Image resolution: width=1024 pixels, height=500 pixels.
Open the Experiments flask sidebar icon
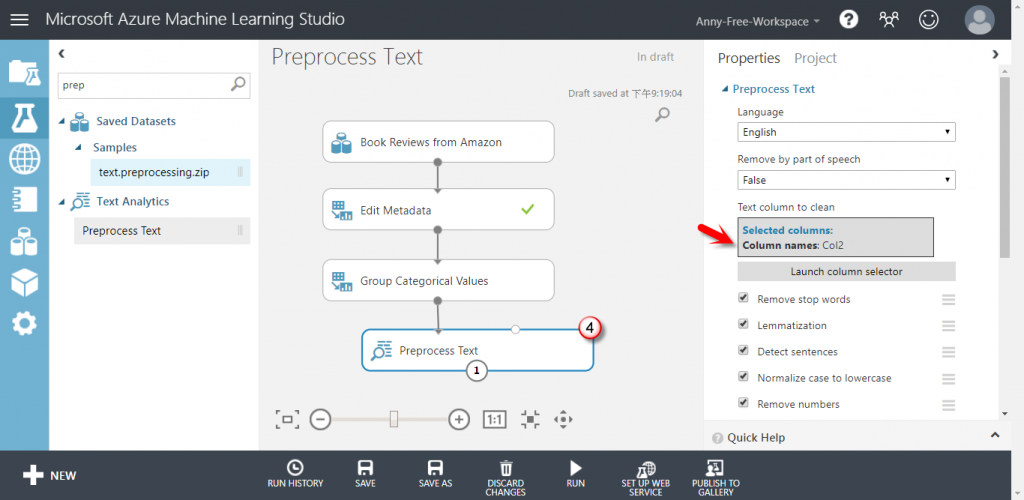coord(25,117)
